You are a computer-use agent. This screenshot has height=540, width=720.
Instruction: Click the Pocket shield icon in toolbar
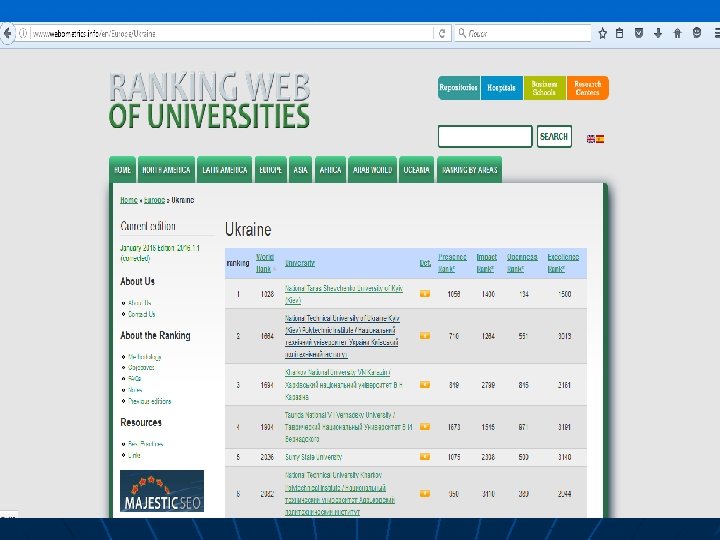639,33
